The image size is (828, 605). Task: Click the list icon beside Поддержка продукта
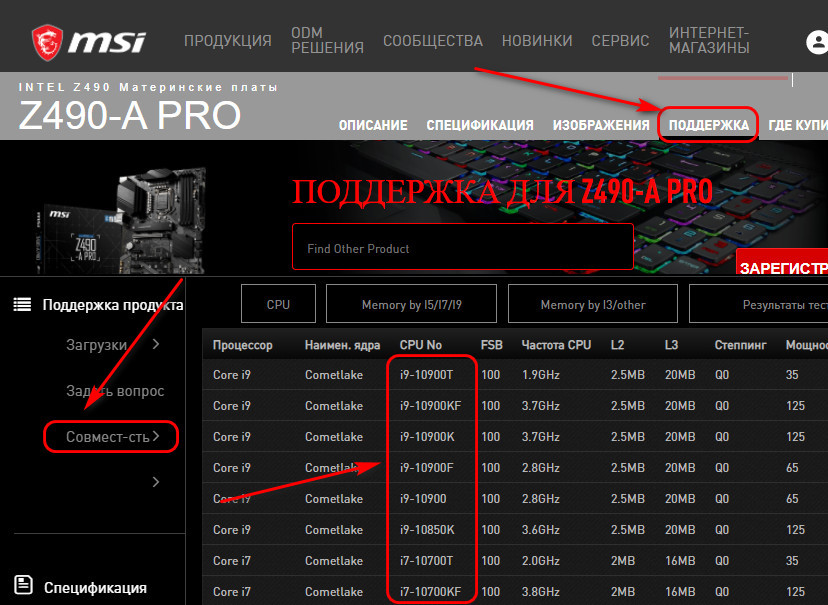click(x=22, y=305)
